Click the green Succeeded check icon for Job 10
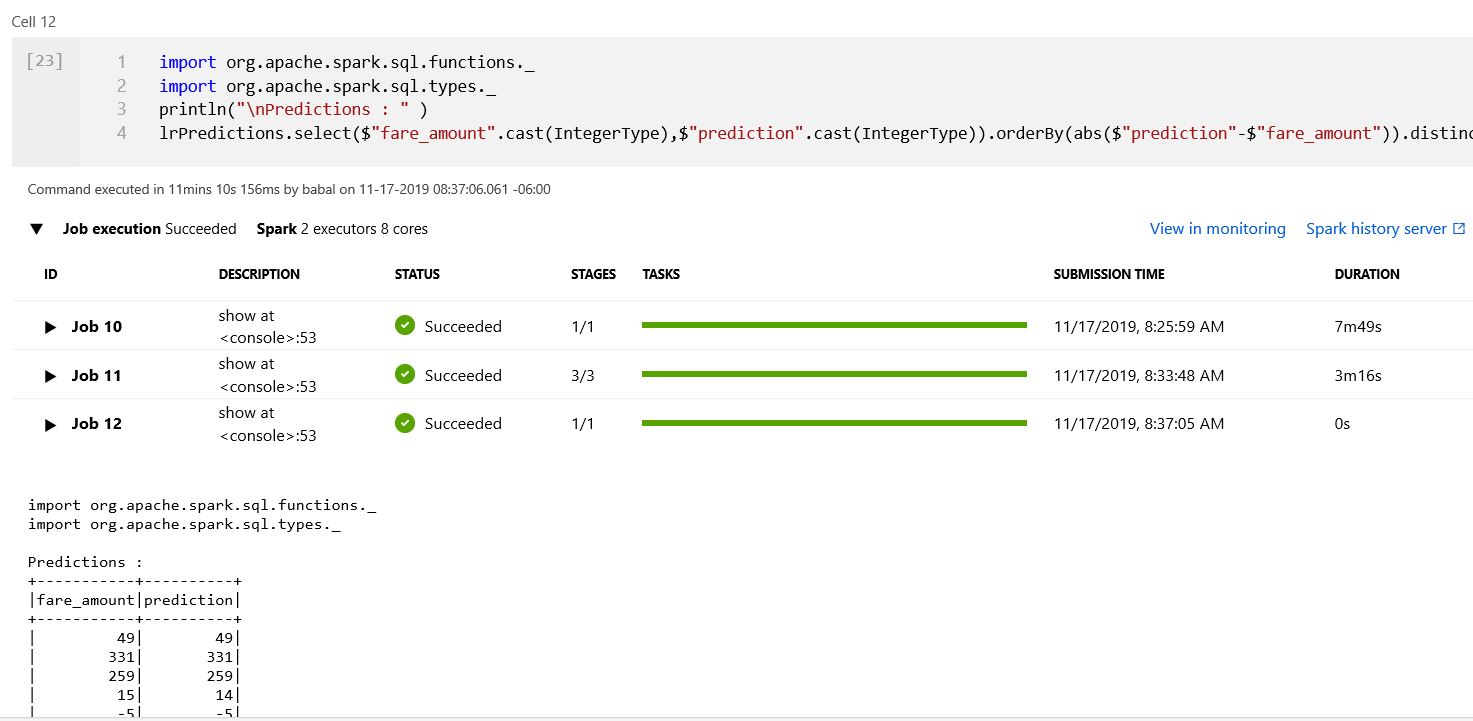The width and height of the screenshot is (1473, 721). pos(405,326)
